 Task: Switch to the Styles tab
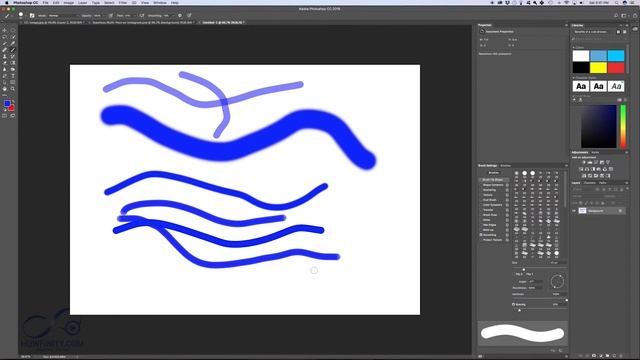(x=595, y=152)
